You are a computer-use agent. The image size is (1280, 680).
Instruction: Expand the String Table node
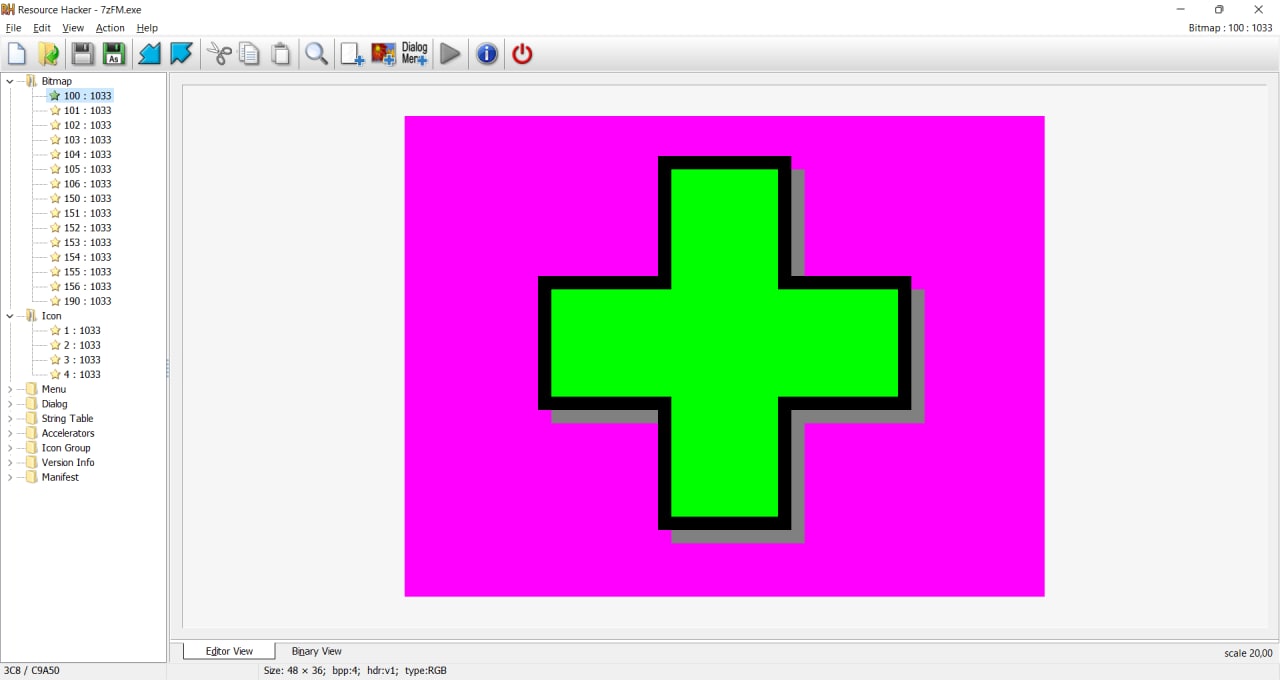(x=10, y=419)
